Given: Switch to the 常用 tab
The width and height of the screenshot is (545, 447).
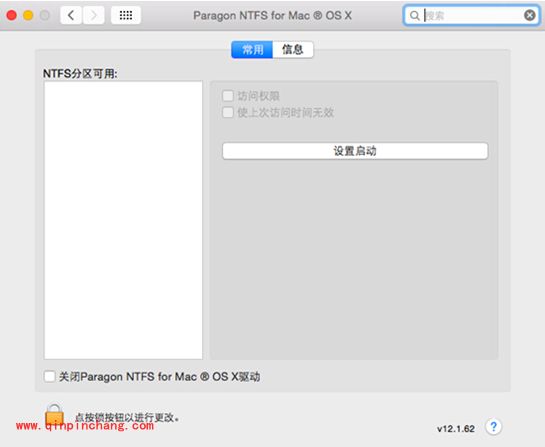Looking at the screenshot, I should 252,50.
